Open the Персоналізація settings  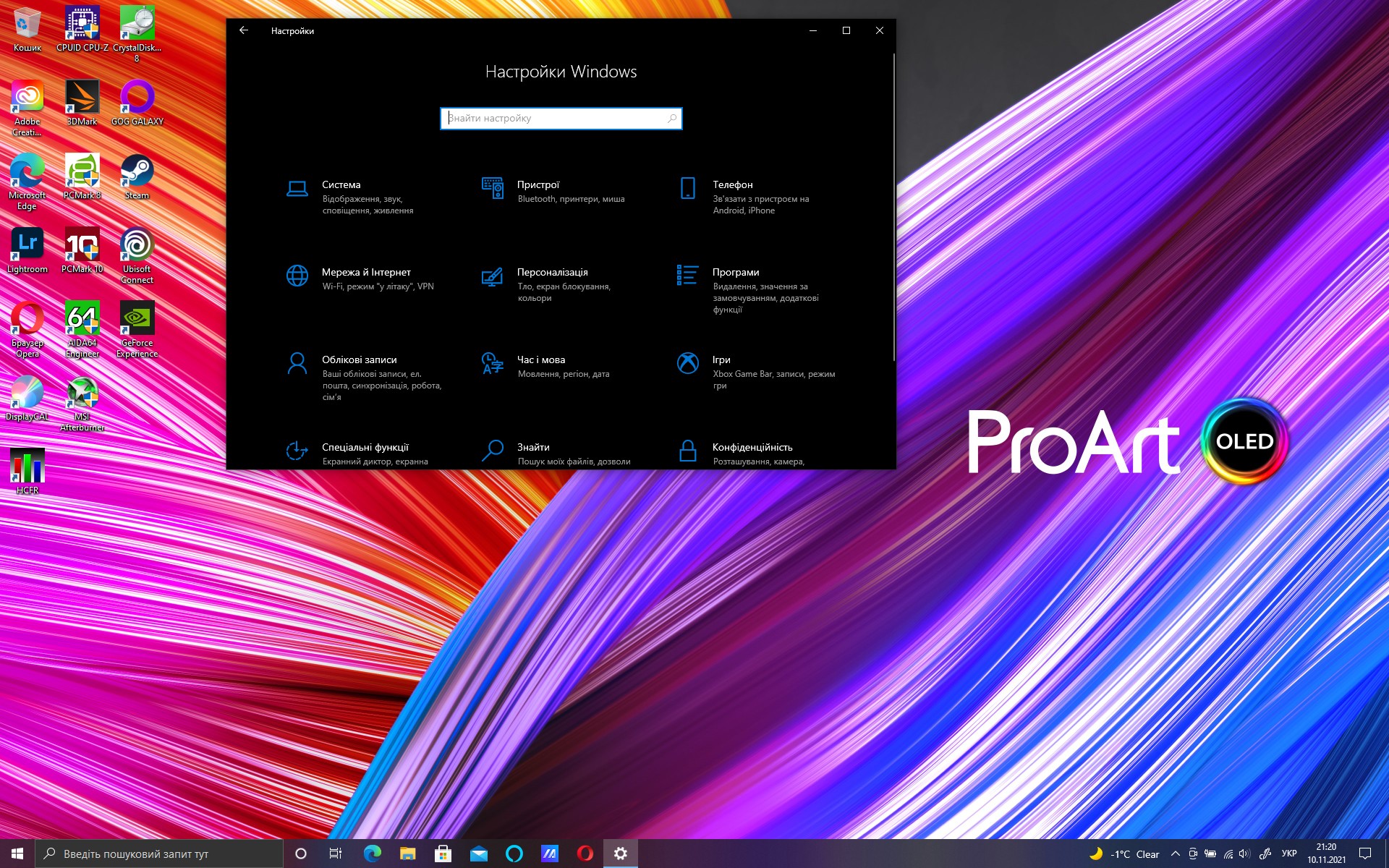pyautogui.click(x=552, y=273)
